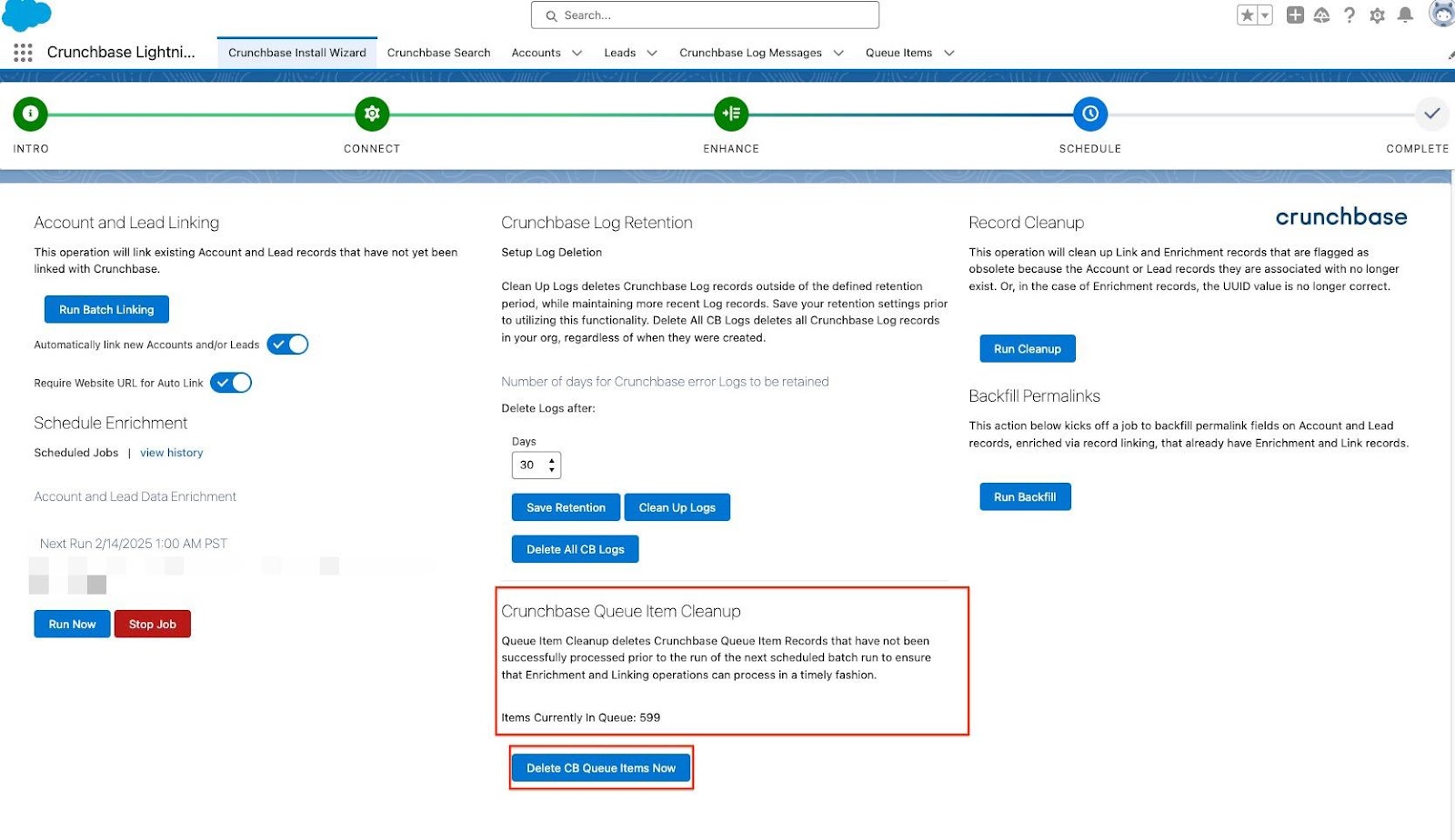Open the Setup gear icon
The image size is (1455, 840).
[x=1377, y=15]
